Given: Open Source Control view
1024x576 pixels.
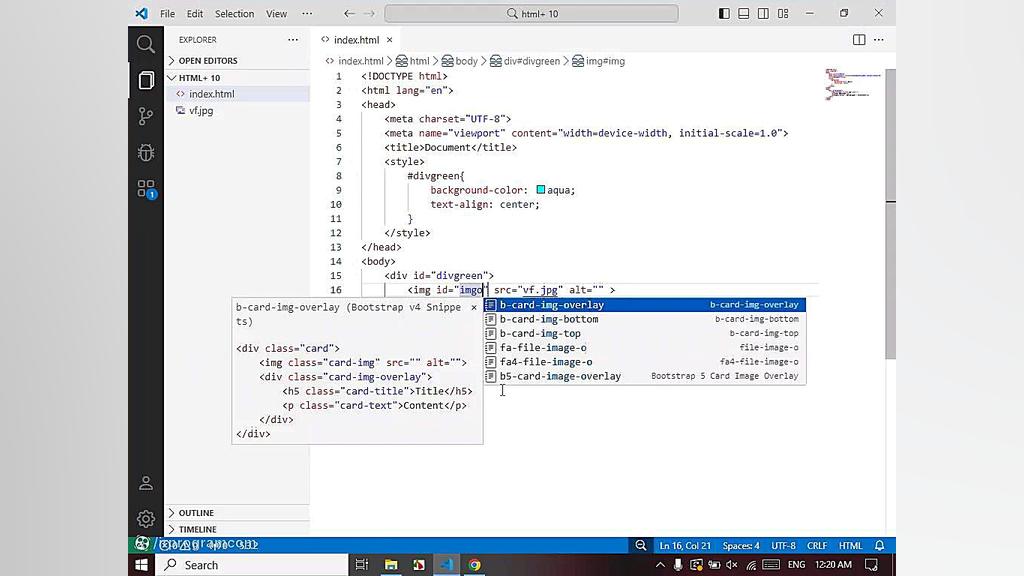Looking at the screenshot, I should click(x=146, y=116).
